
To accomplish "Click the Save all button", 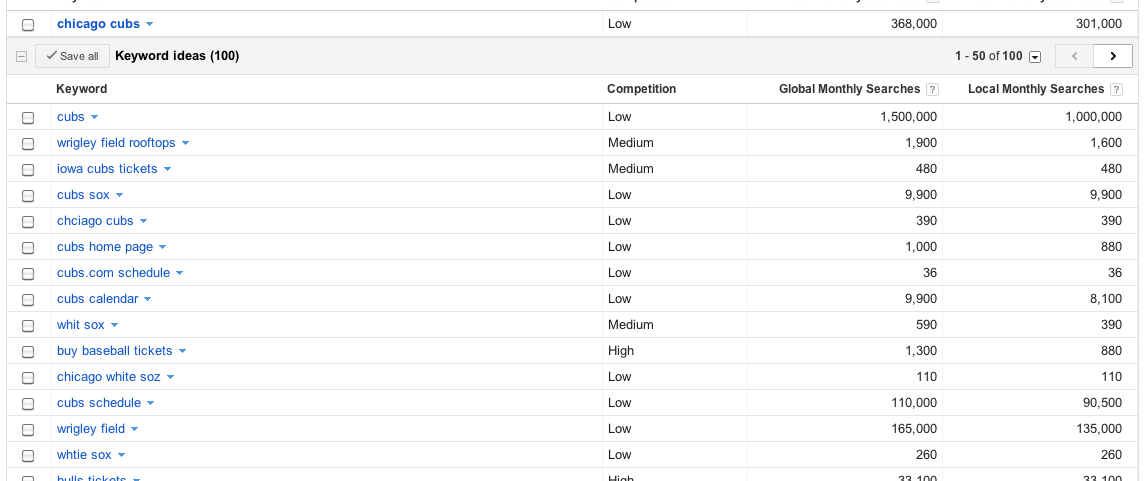I will [72, 56].
